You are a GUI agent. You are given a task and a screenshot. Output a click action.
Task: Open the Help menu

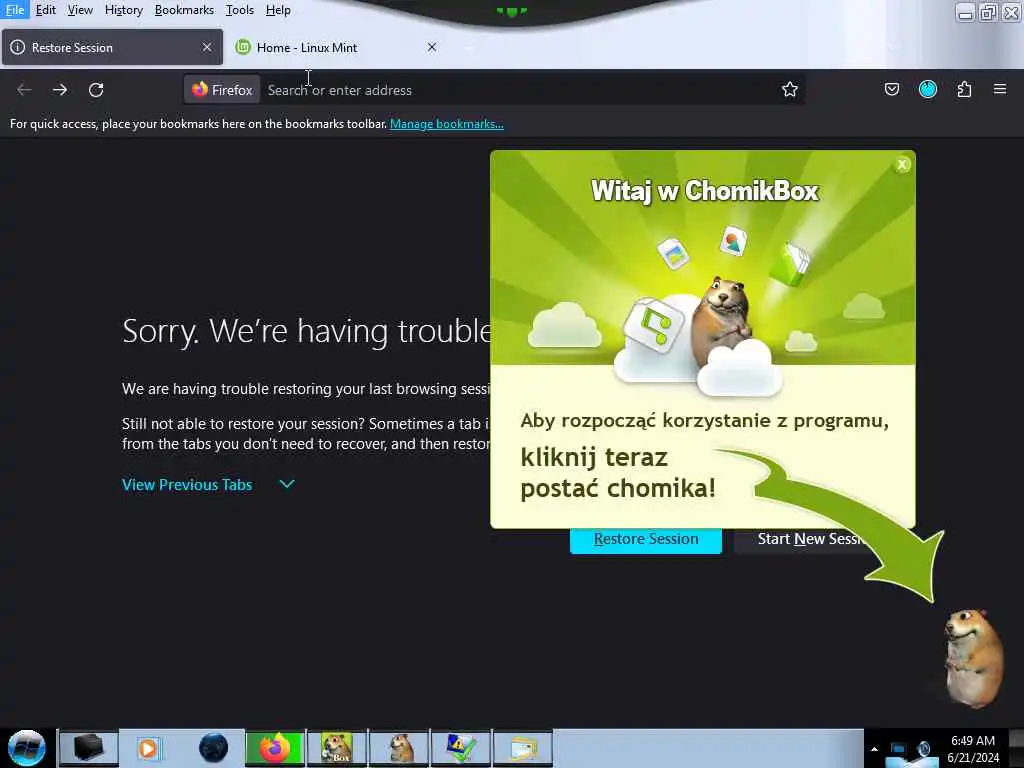click(278, 10)
